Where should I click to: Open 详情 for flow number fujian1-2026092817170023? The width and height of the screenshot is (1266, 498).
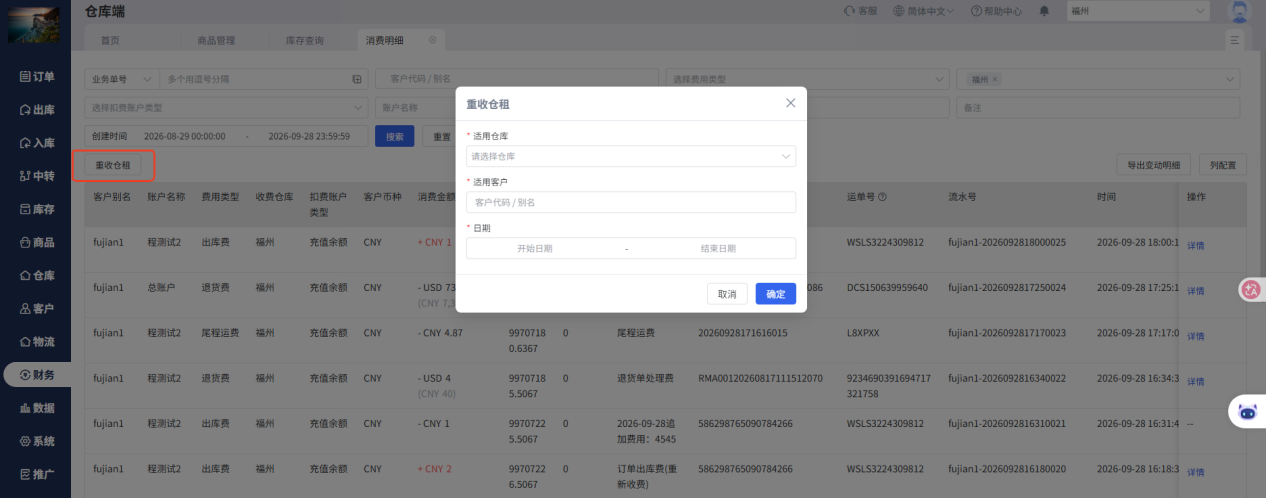1196,336
